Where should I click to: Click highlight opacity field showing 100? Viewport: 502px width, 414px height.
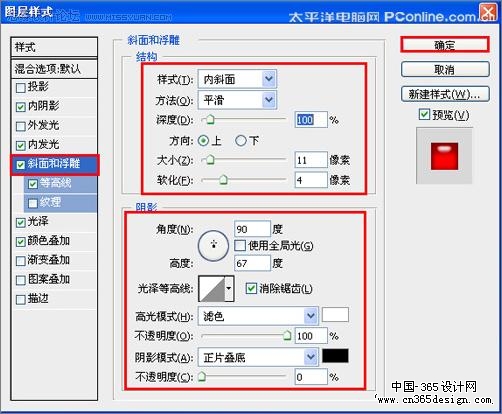311,336
